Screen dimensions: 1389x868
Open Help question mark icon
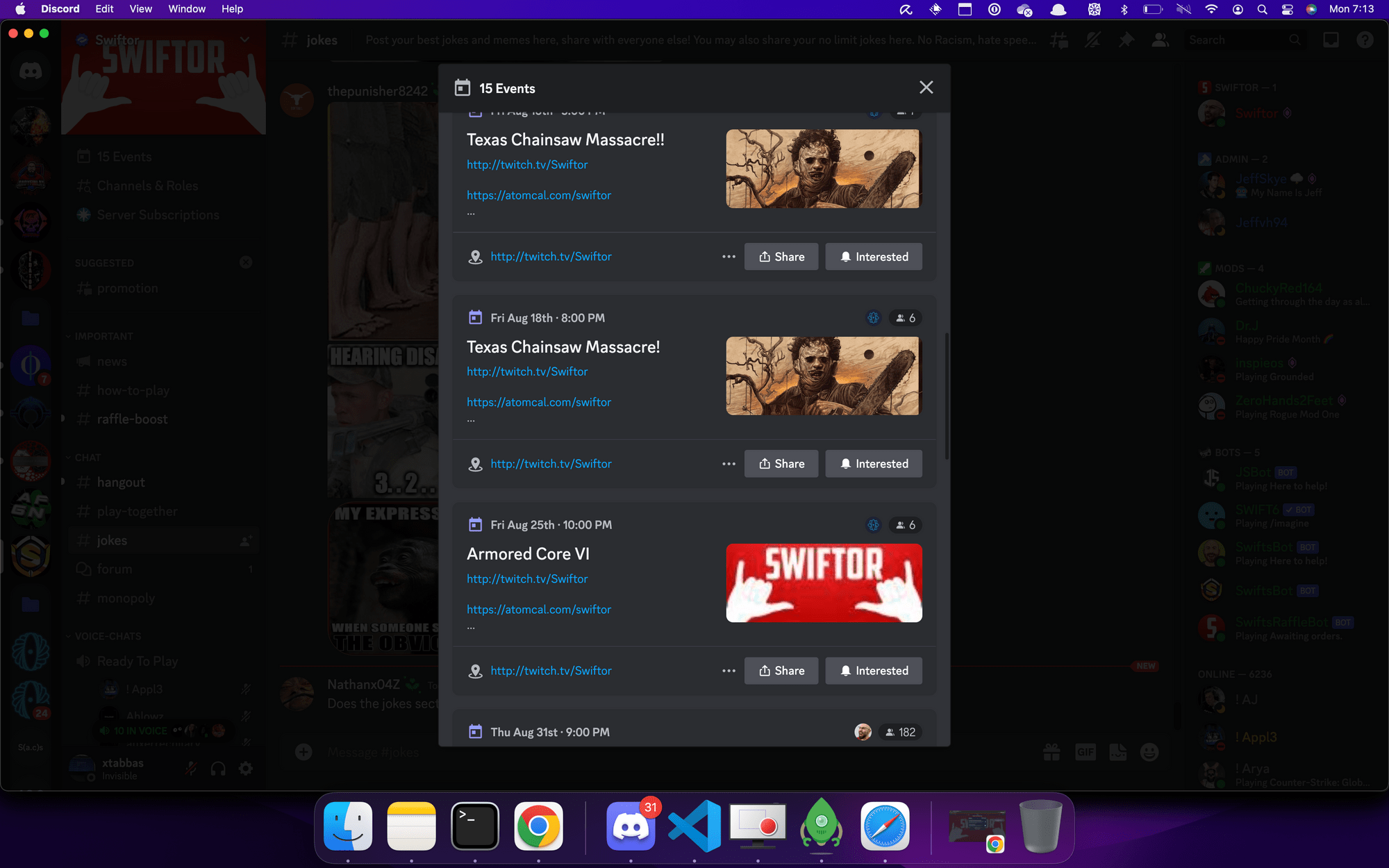[x=1365, y=40]
